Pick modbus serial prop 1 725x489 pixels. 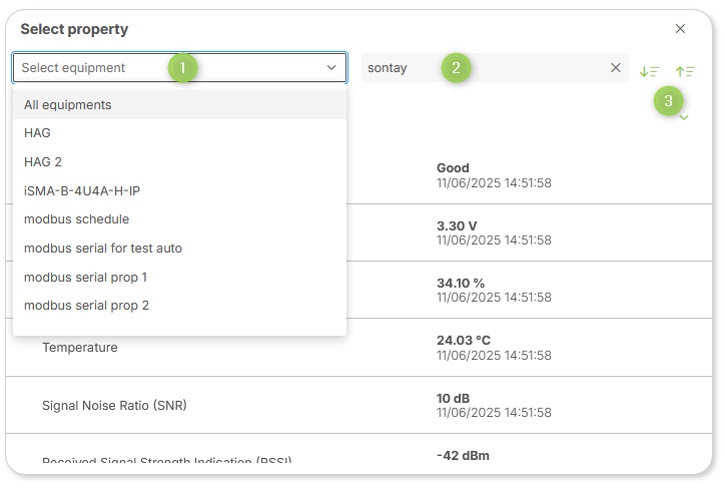point(179,277)
